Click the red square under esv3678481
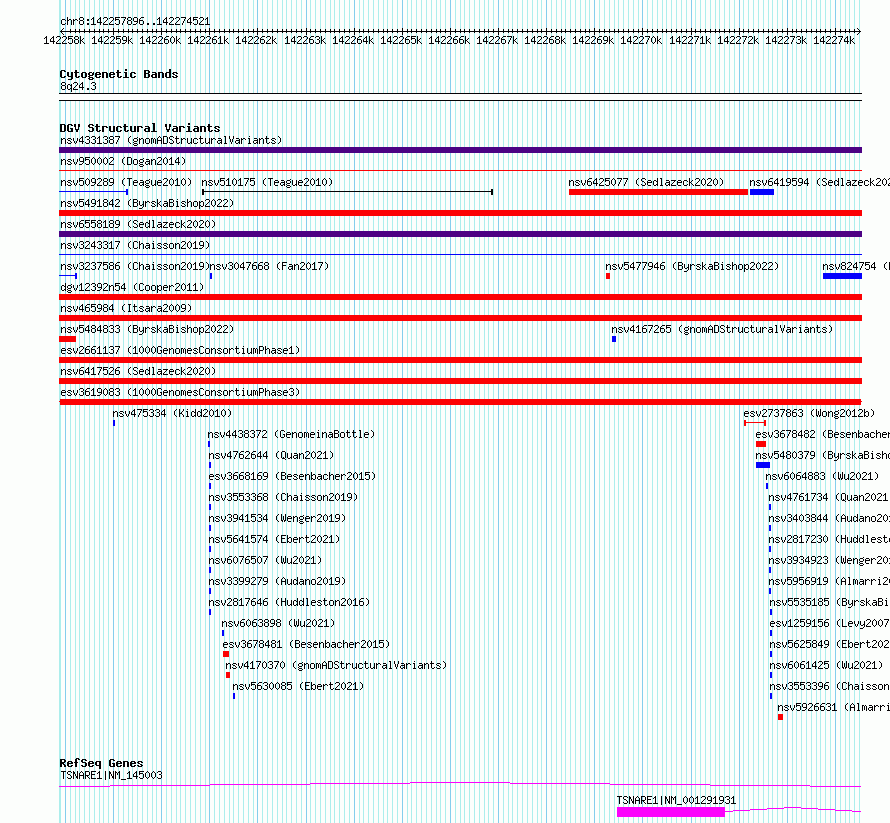 [x=226, y=654]
